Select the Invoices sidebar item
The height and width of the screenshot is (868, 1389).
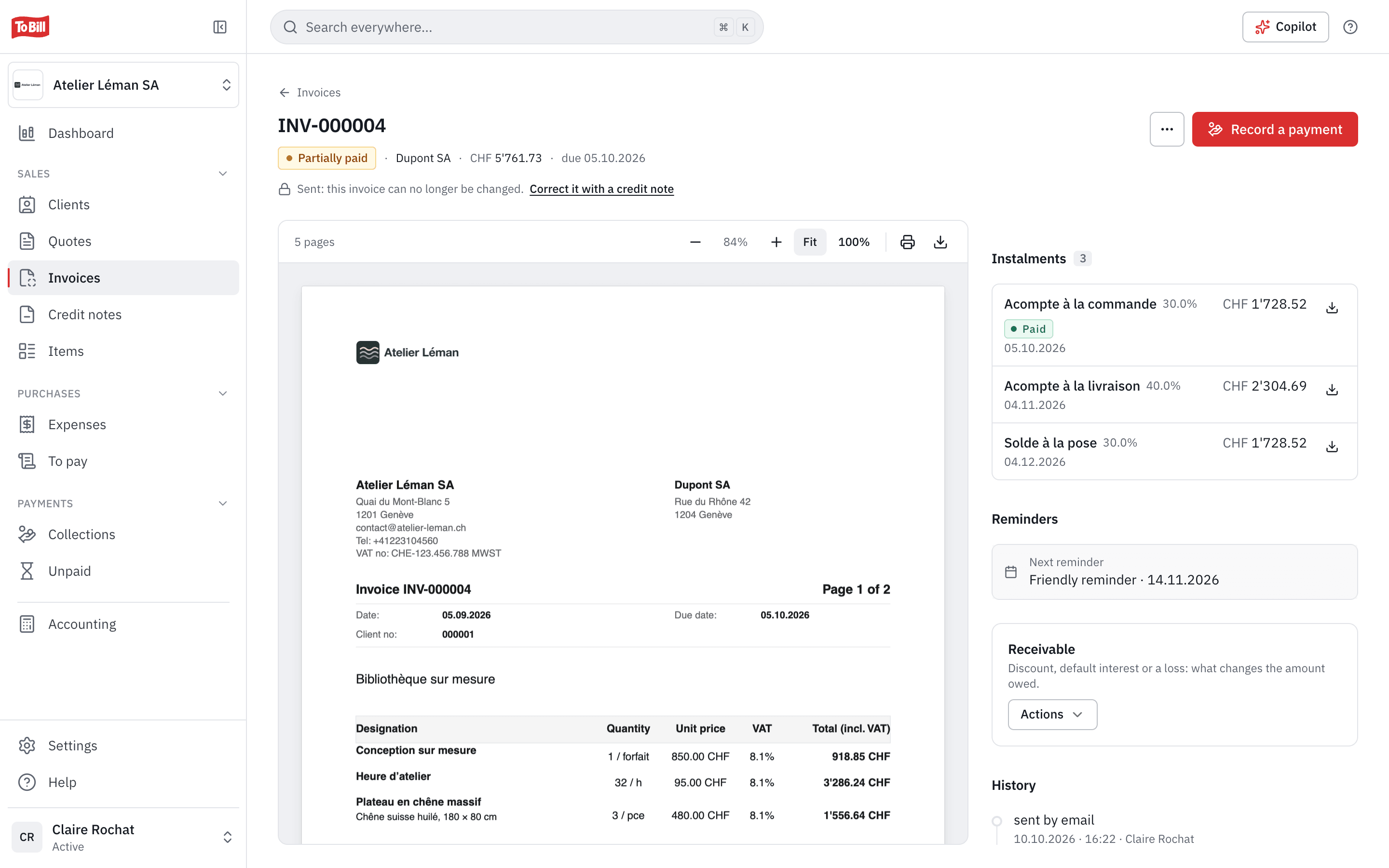pos(123,278)
